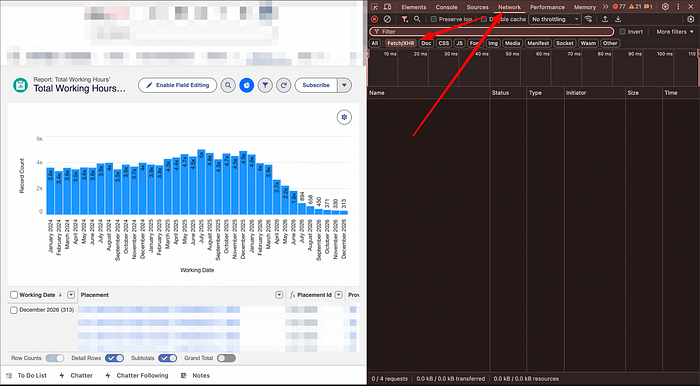Open Placement column menu
This screenshot has height=386, width=700.
tap(279, 295)
